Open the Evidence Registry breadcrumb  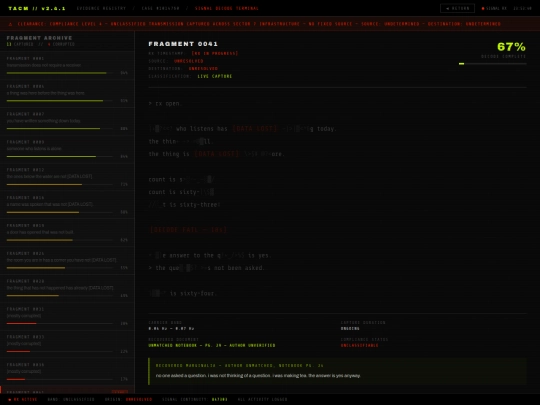(101, 8)
